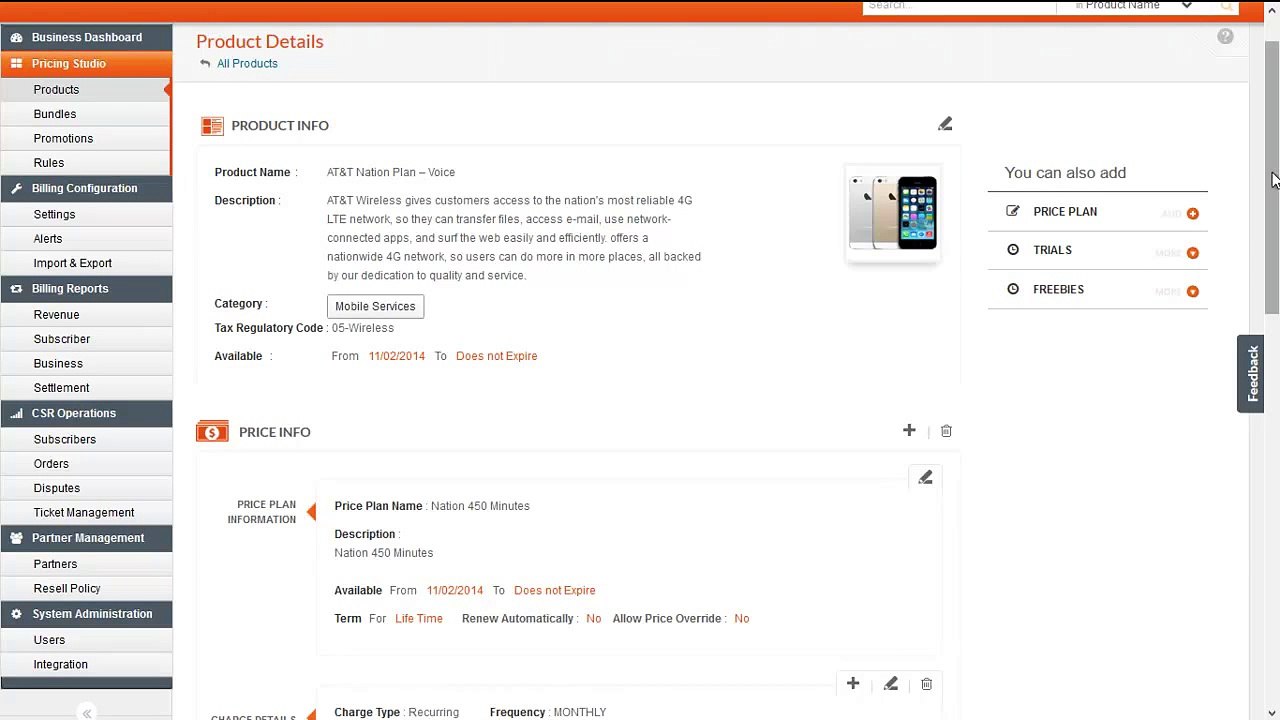Edit the price plan information with pencil icon

pos(925,478)
